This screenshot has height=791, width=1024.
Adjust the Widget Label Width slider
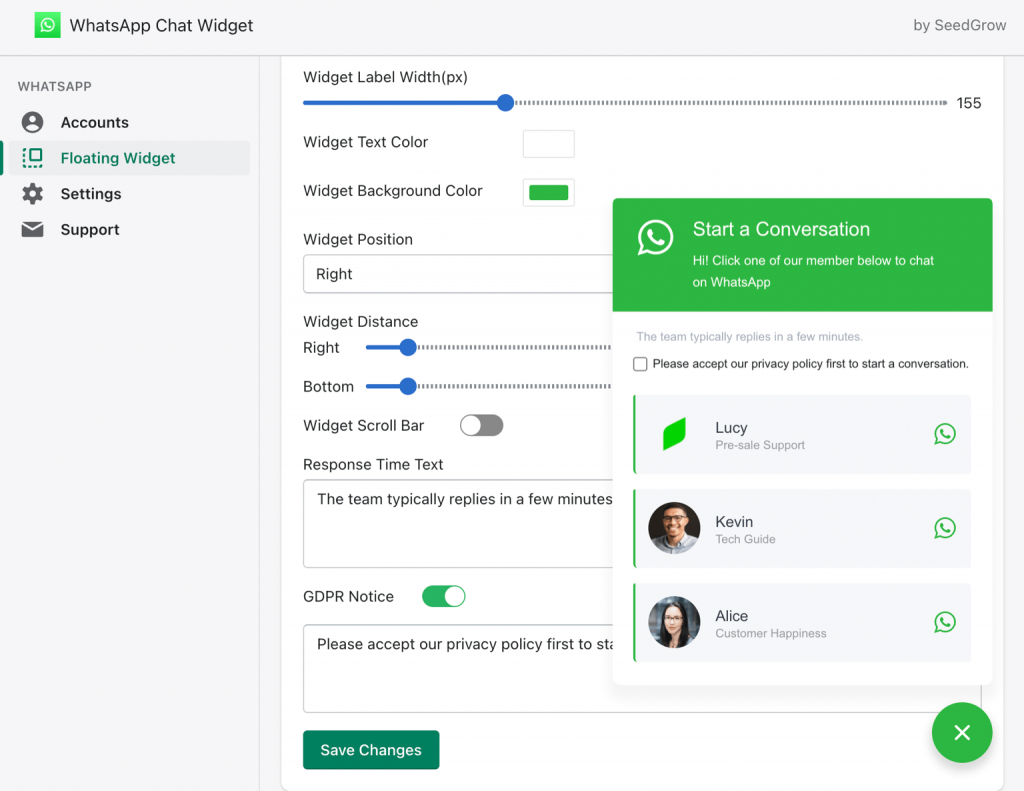505,102
